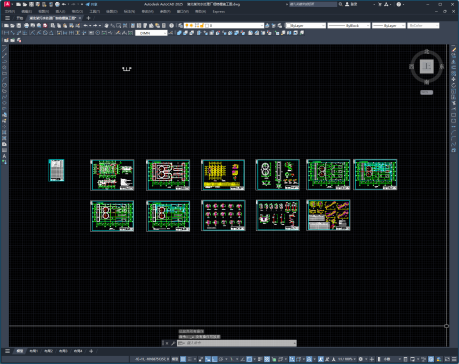
Task: Toggle snap mode in status bar
Action: (x=190, y=360)
